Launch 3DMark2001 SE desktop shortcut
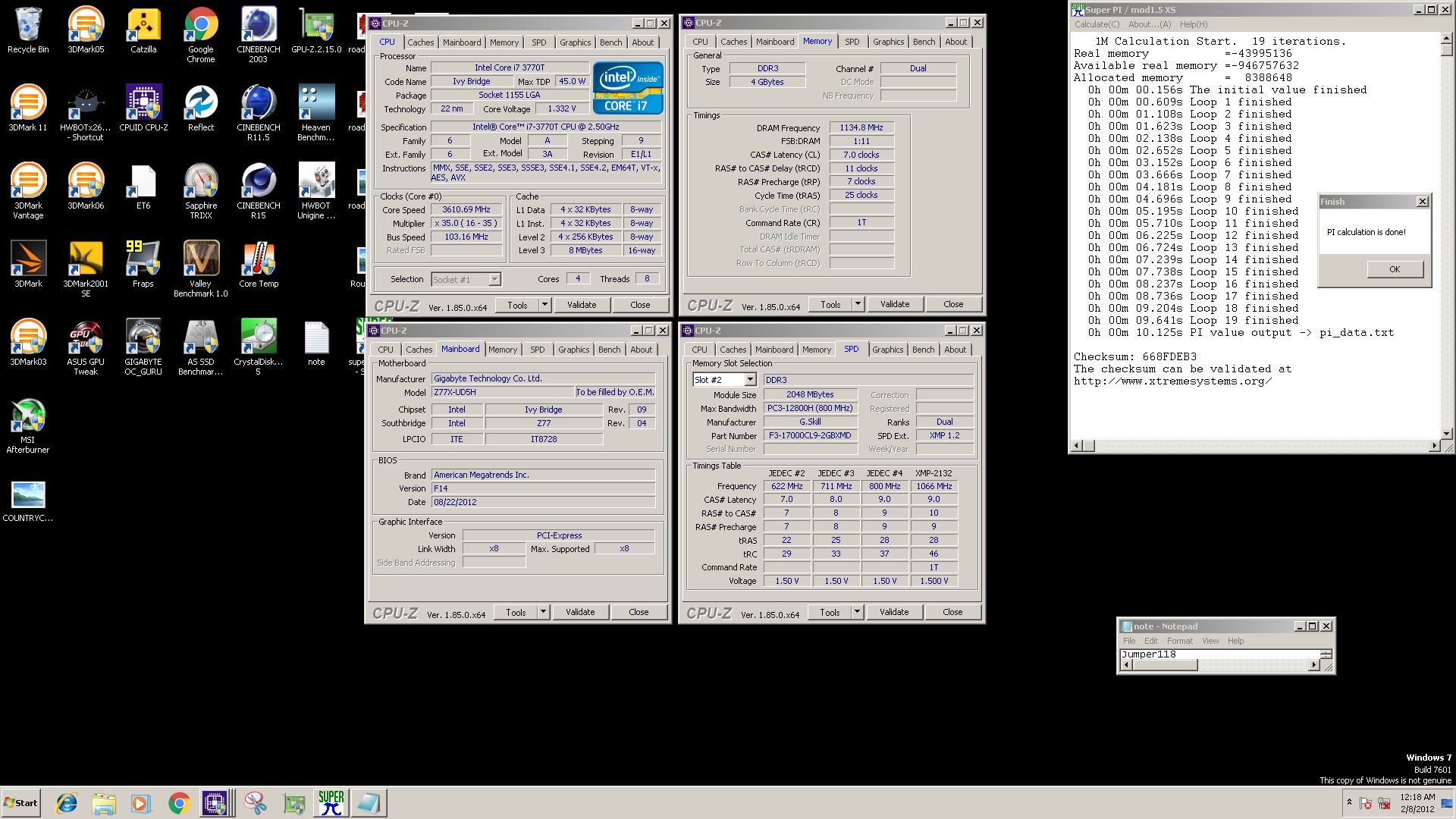Screen dimensions: 1456x819 coord(86,269)
